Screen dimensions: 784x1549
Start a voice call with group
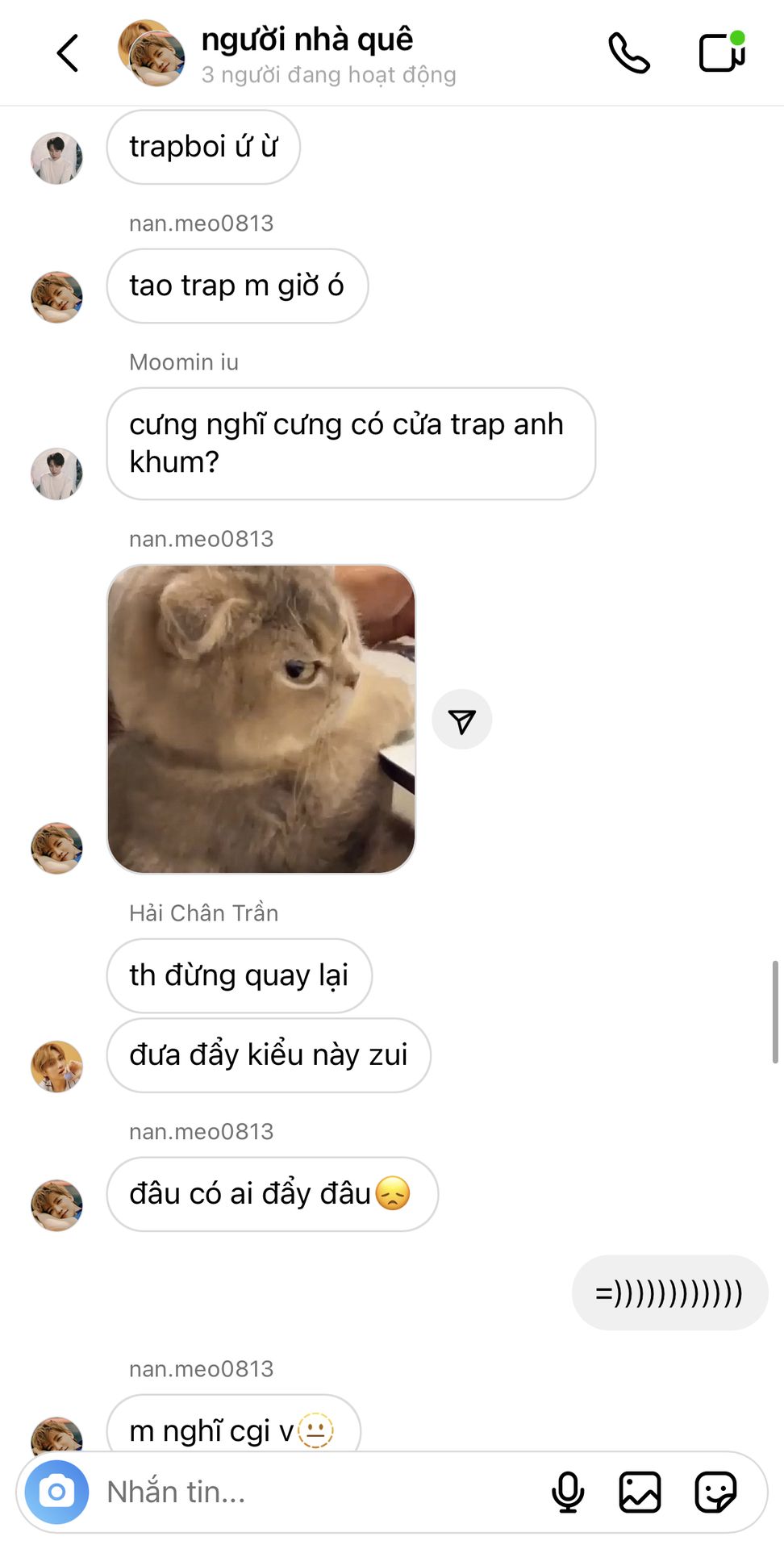point(629,53)
